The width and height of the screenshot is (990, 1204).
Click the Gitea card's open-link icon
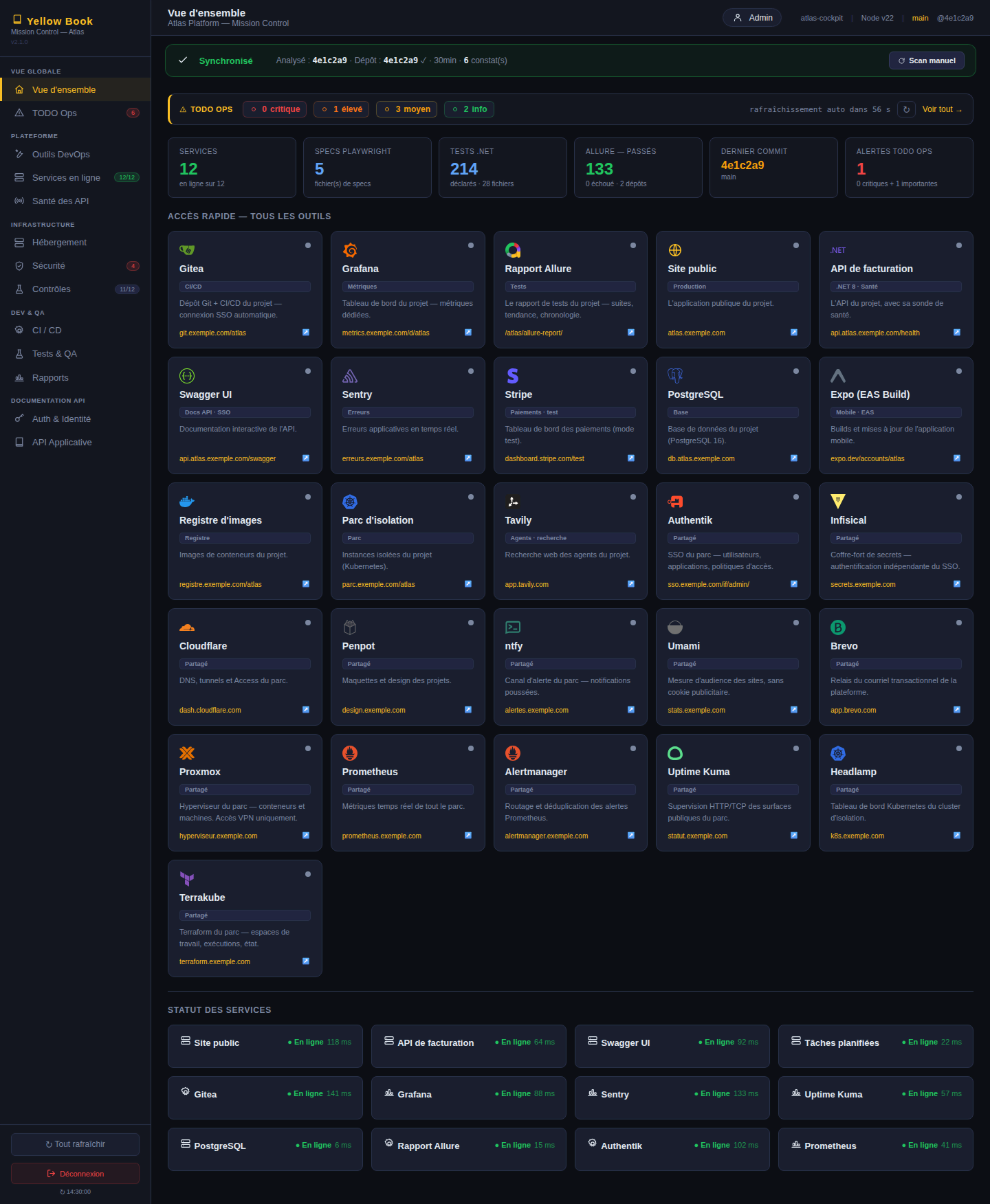[x=306, y=333]
